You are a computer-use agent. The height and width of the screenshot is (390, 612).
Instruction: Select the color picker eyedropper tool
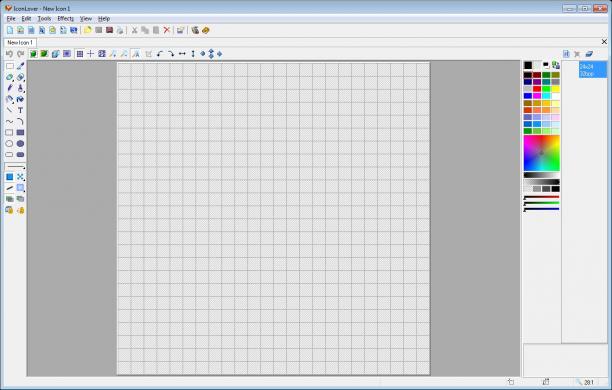point(20,66)
